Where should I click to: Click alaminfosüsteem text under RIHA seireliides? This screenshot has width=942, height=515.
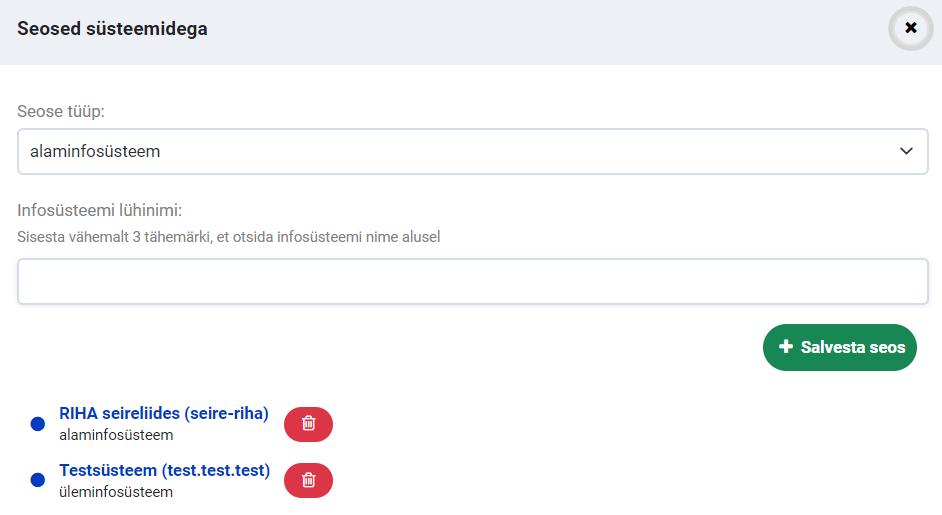116,435
